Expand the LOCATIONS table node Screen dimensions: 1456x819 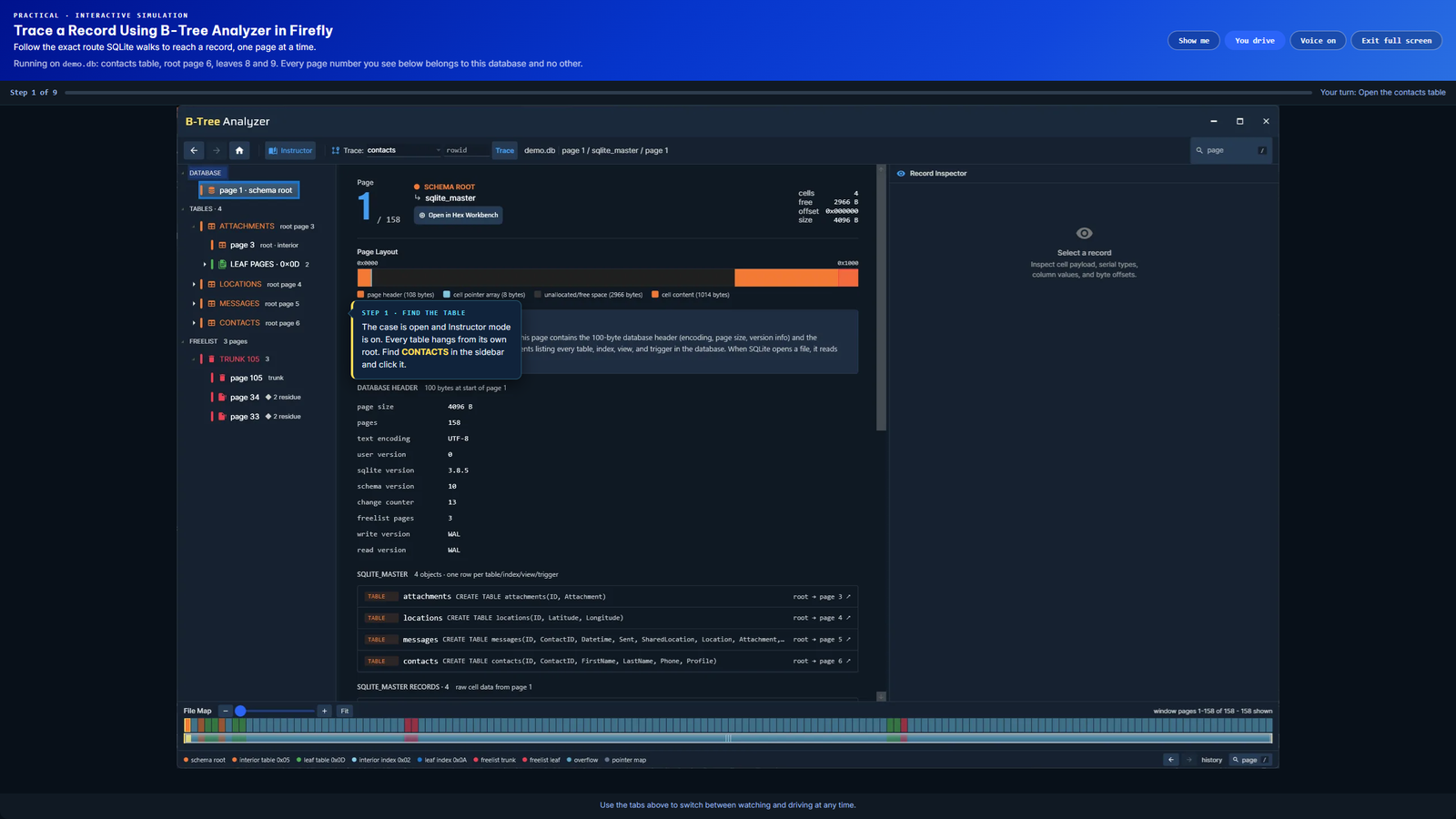193,284
